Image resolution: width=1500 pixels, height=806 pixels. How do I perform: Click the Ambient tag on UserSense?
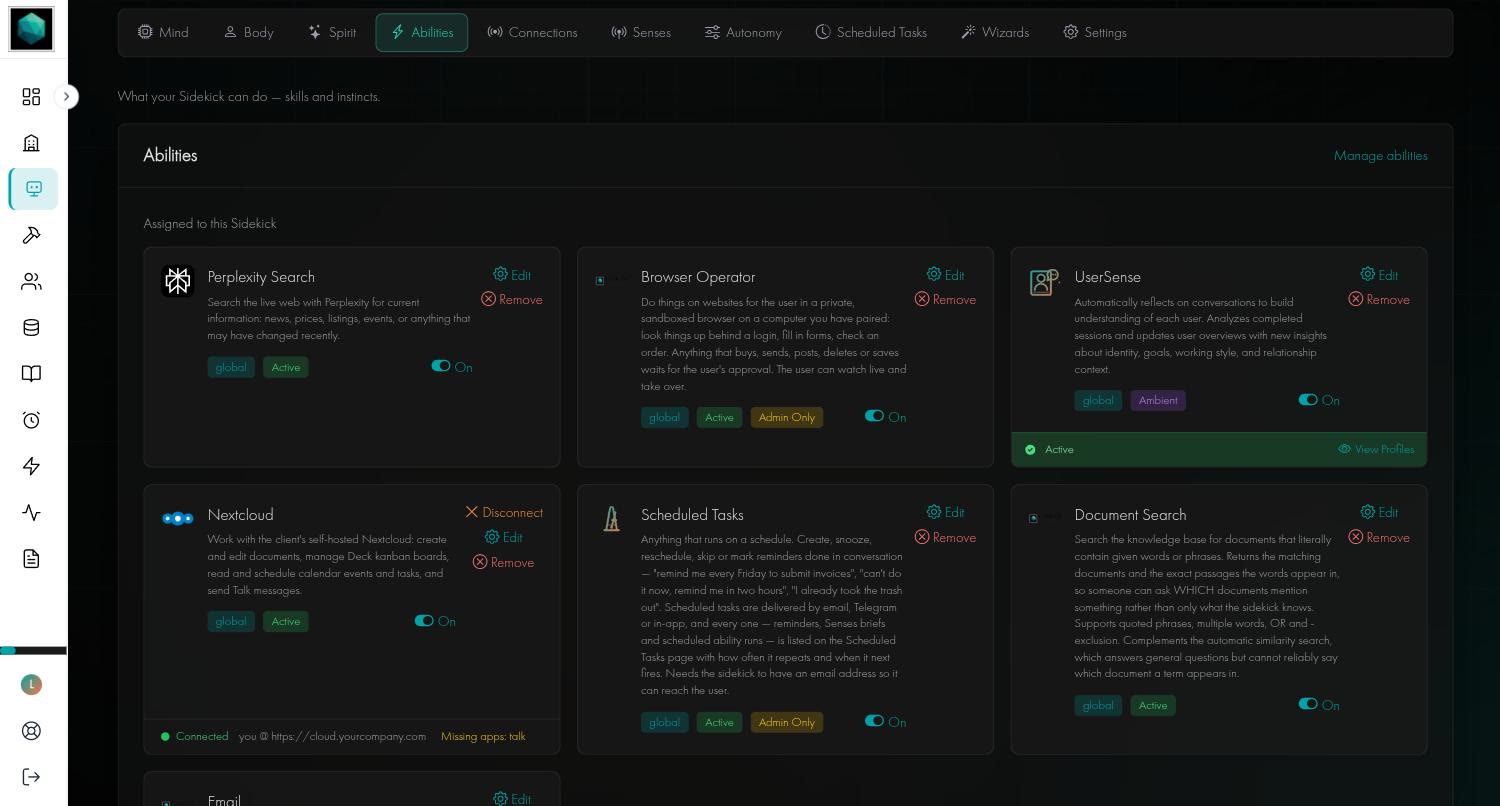click(1158, 400)
